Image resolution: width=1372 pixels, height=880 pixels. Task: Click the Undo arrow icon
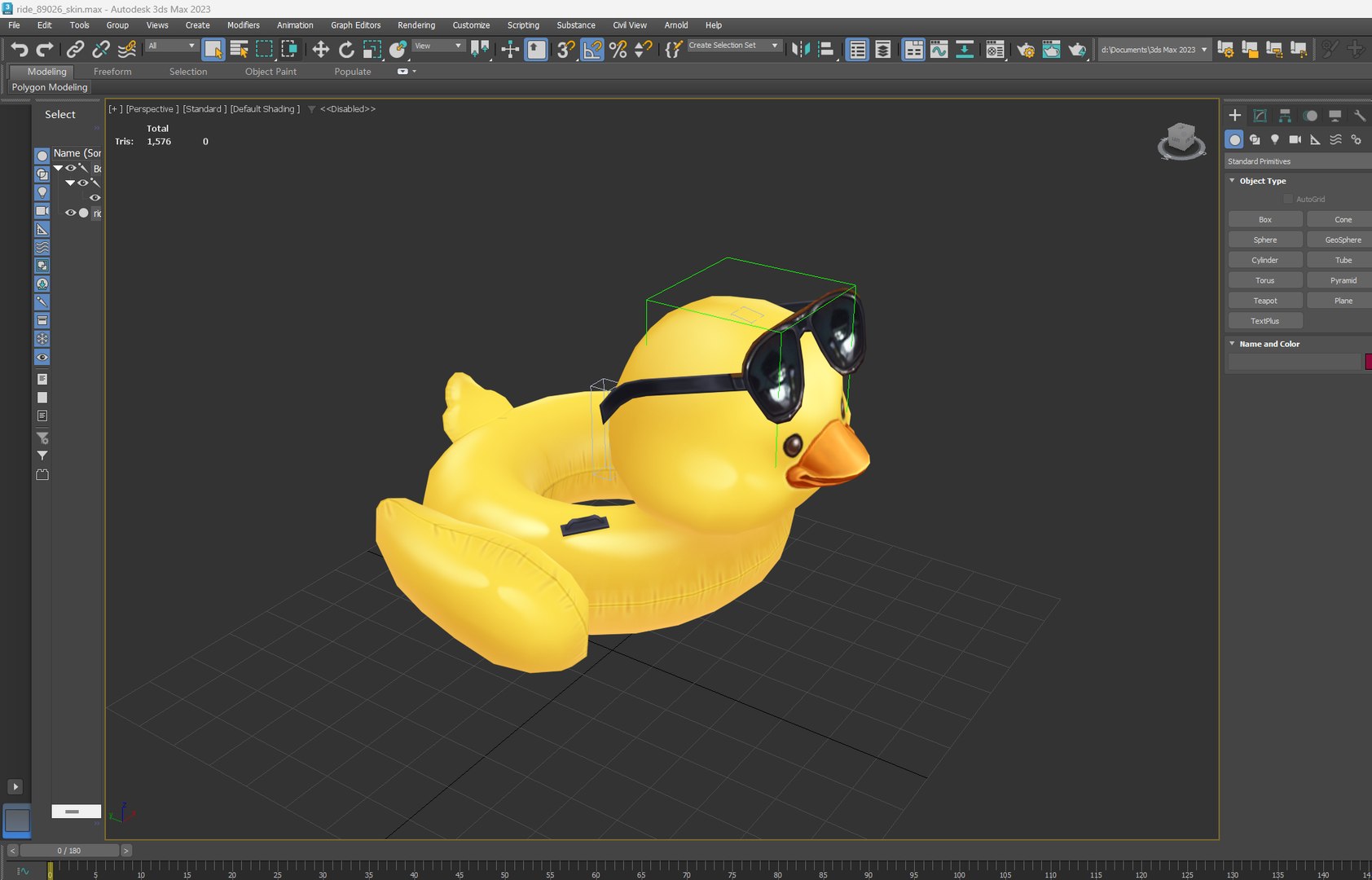20,50
